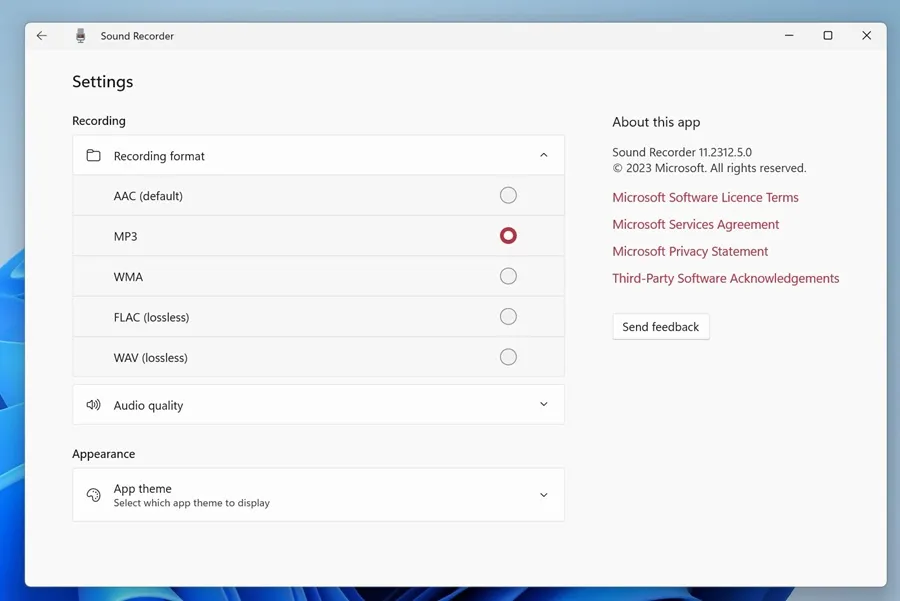Click the '© 2023 Microsoft' copyright text
Screen dimensions: 900x601
tap(709, 168)
